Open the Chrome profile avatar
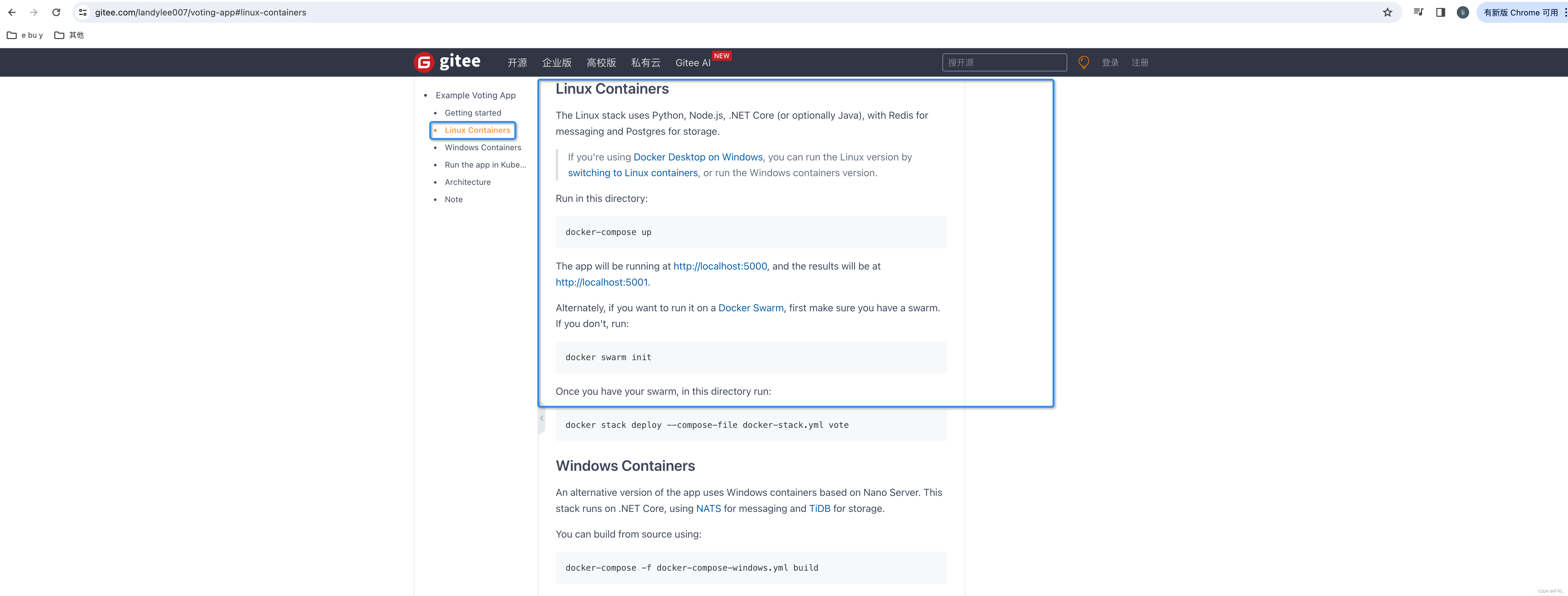1568x596 pixels. point(1463,12)
